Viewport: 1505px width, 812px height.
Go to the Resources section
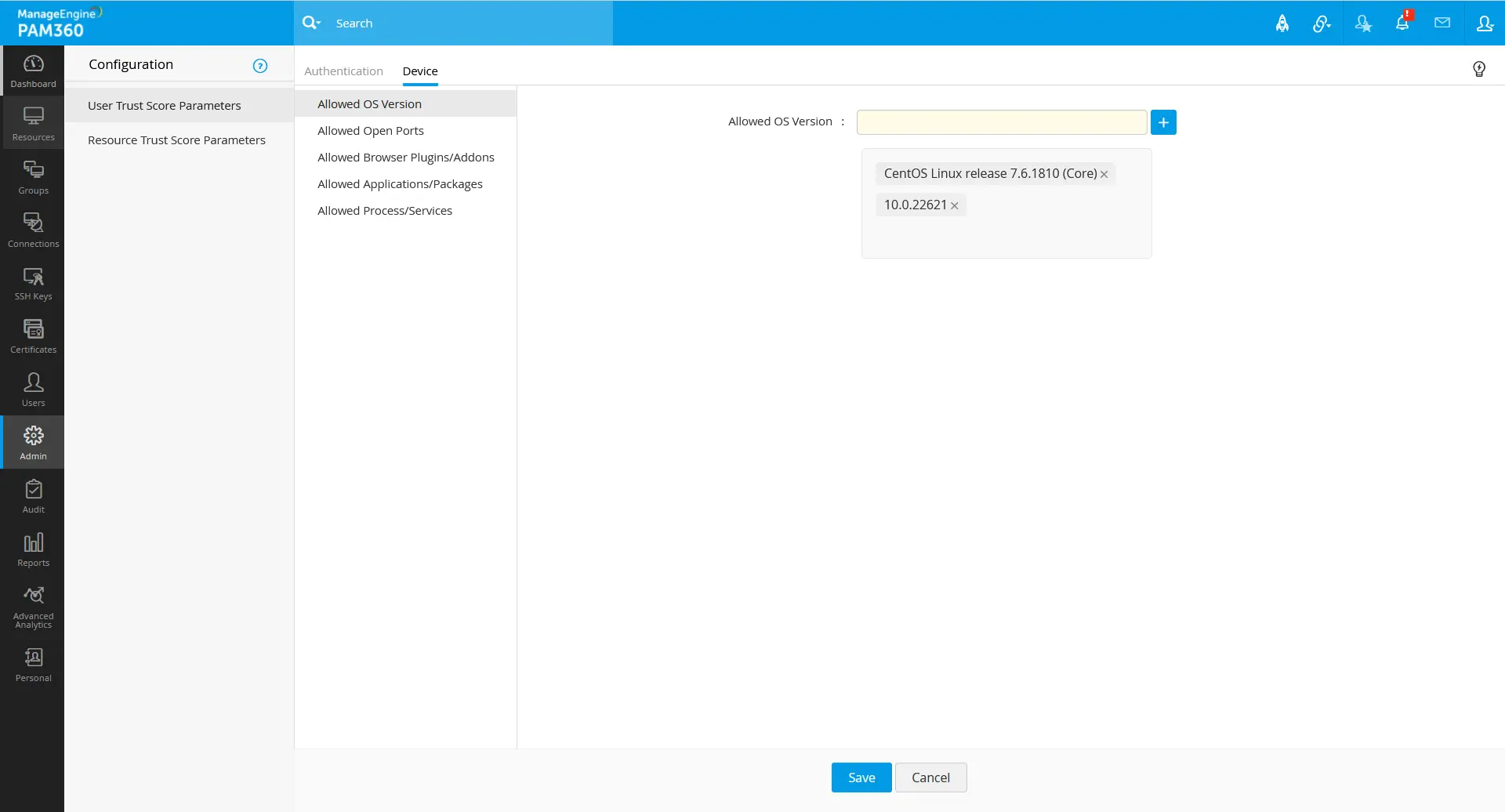33,124
